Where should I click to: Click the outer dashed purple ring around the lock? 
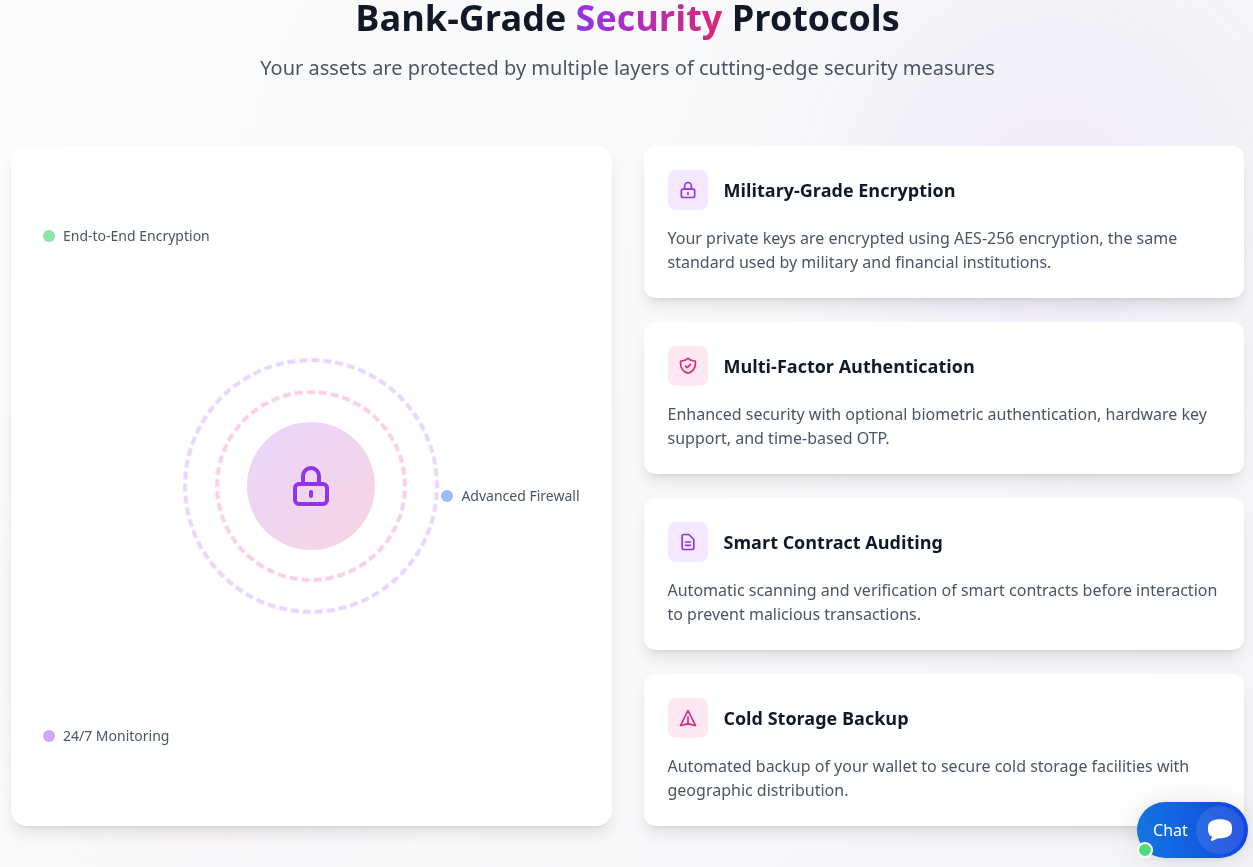point(311,360)
